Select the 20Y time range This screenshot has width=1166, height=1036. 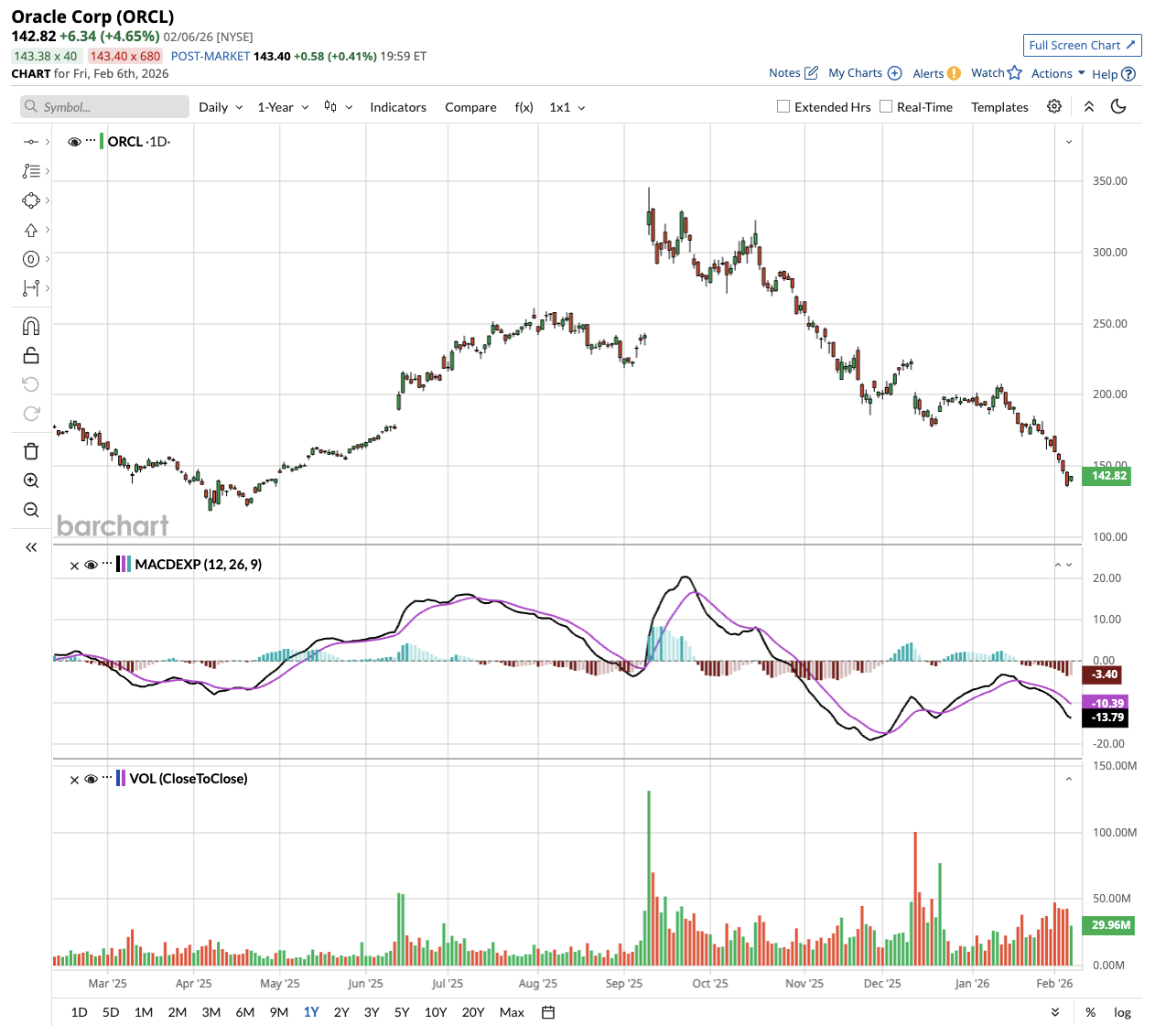click(x=473, y=1012)
